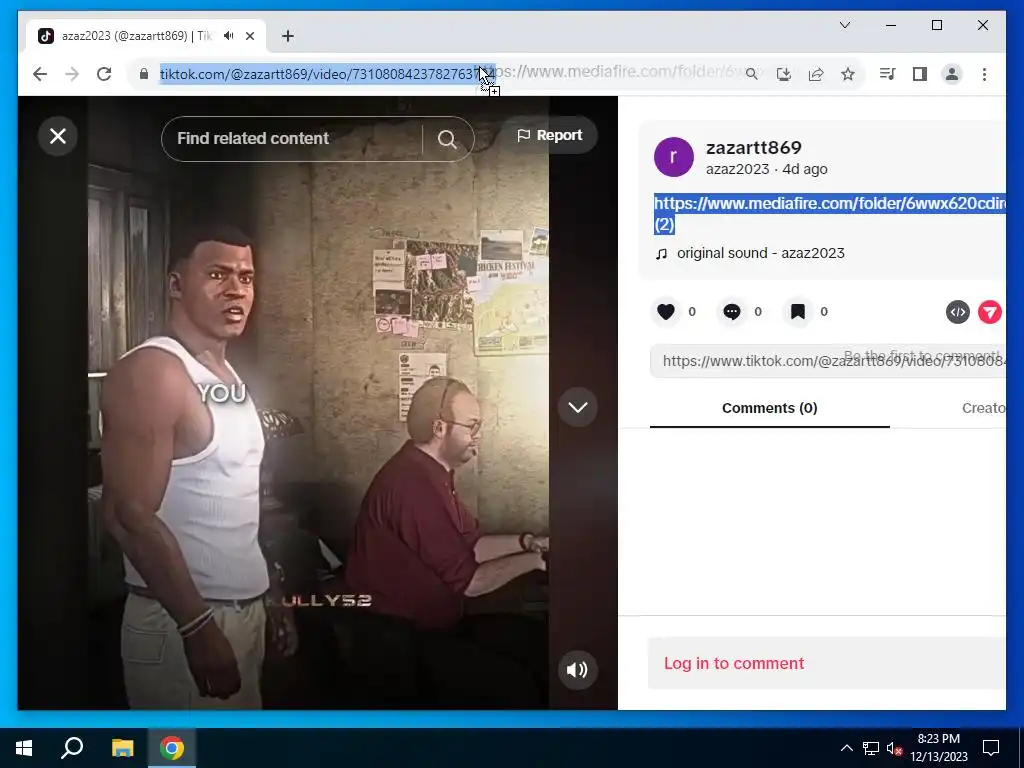Open comments via speech bubble icon
This screenshot has width=1024, height=768.
point(731,312)
